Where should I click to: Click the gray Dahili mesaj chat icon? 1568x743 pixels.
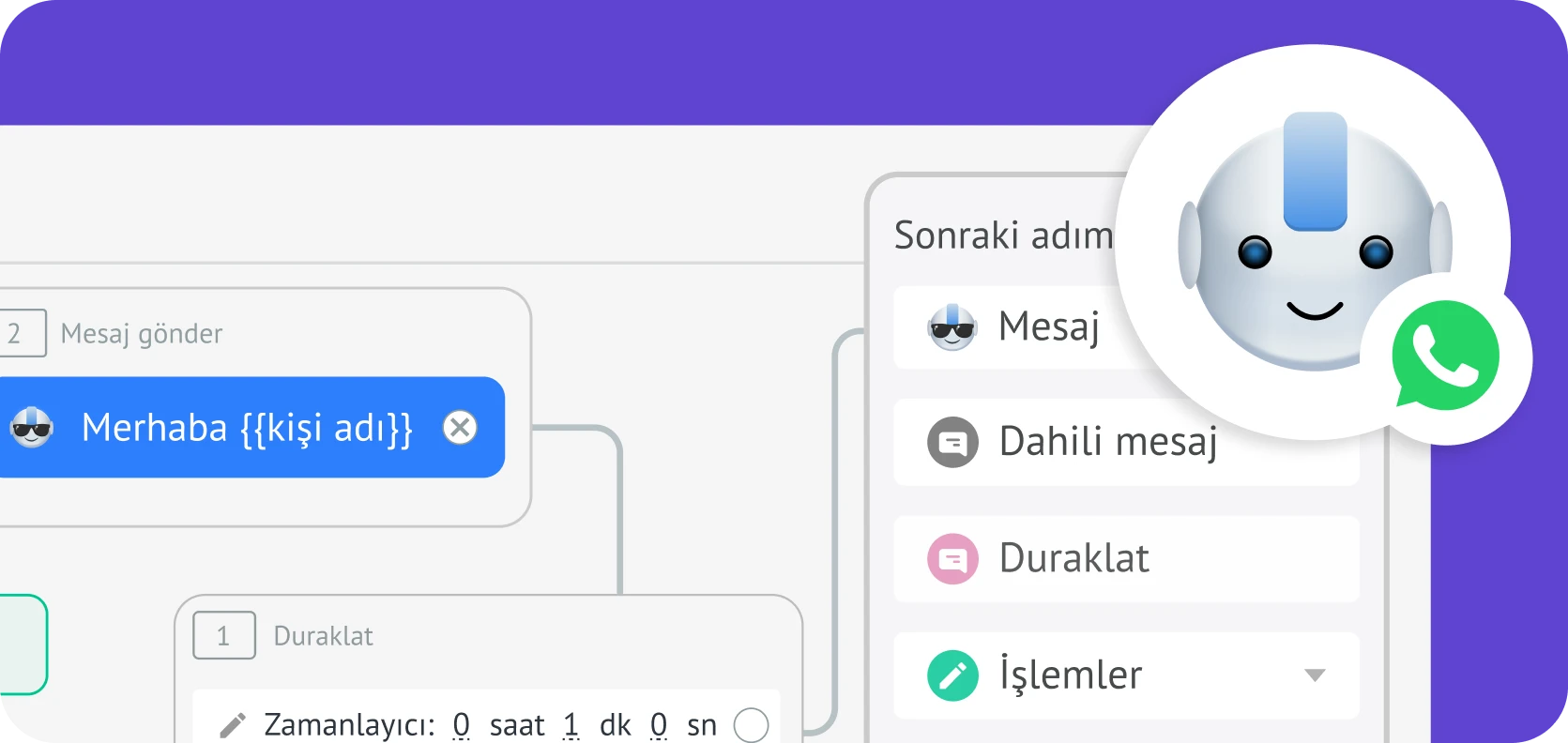[x=952, y=442]
